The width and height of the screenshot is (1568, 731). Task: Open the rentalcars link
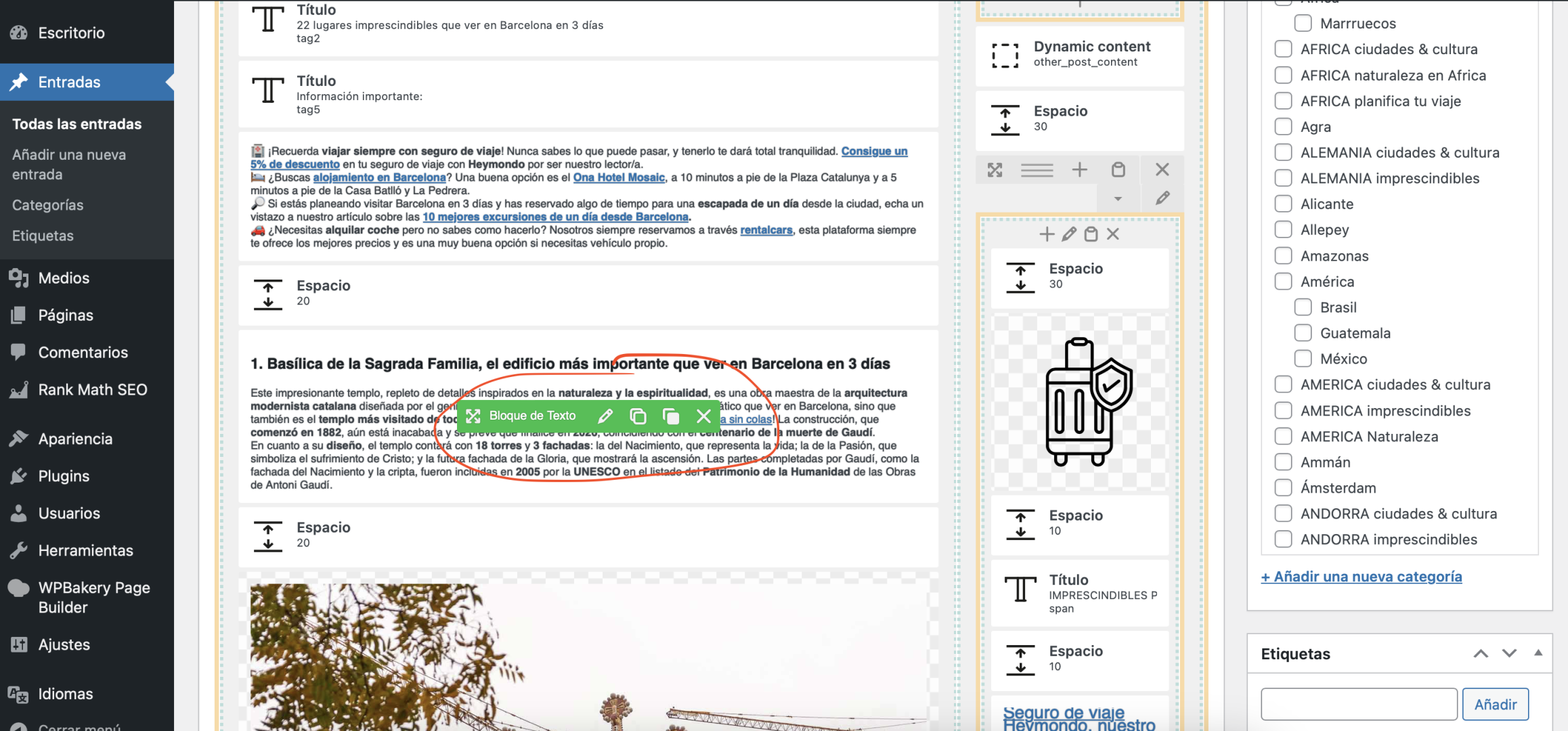click(766, 230)
